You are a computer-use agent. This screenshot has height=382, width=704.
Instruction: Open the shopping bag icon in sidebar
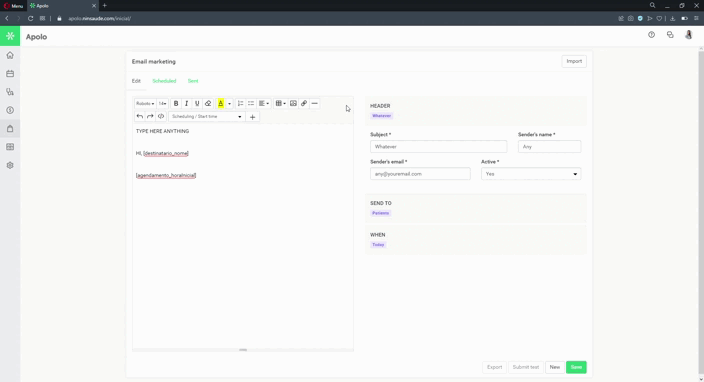(10, 129)
